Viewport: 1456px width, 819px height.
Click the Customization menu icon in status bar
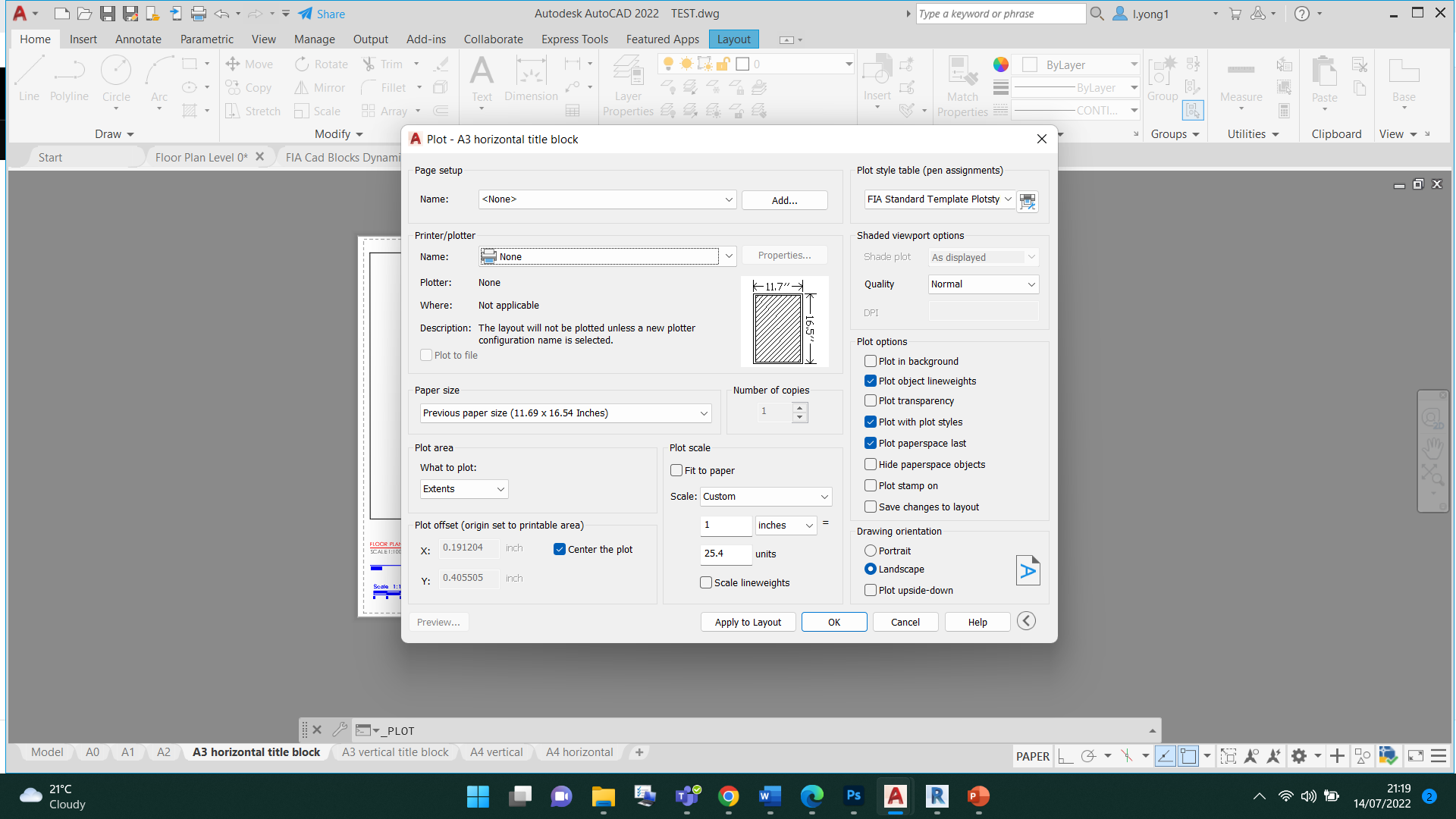point(1439,756)
